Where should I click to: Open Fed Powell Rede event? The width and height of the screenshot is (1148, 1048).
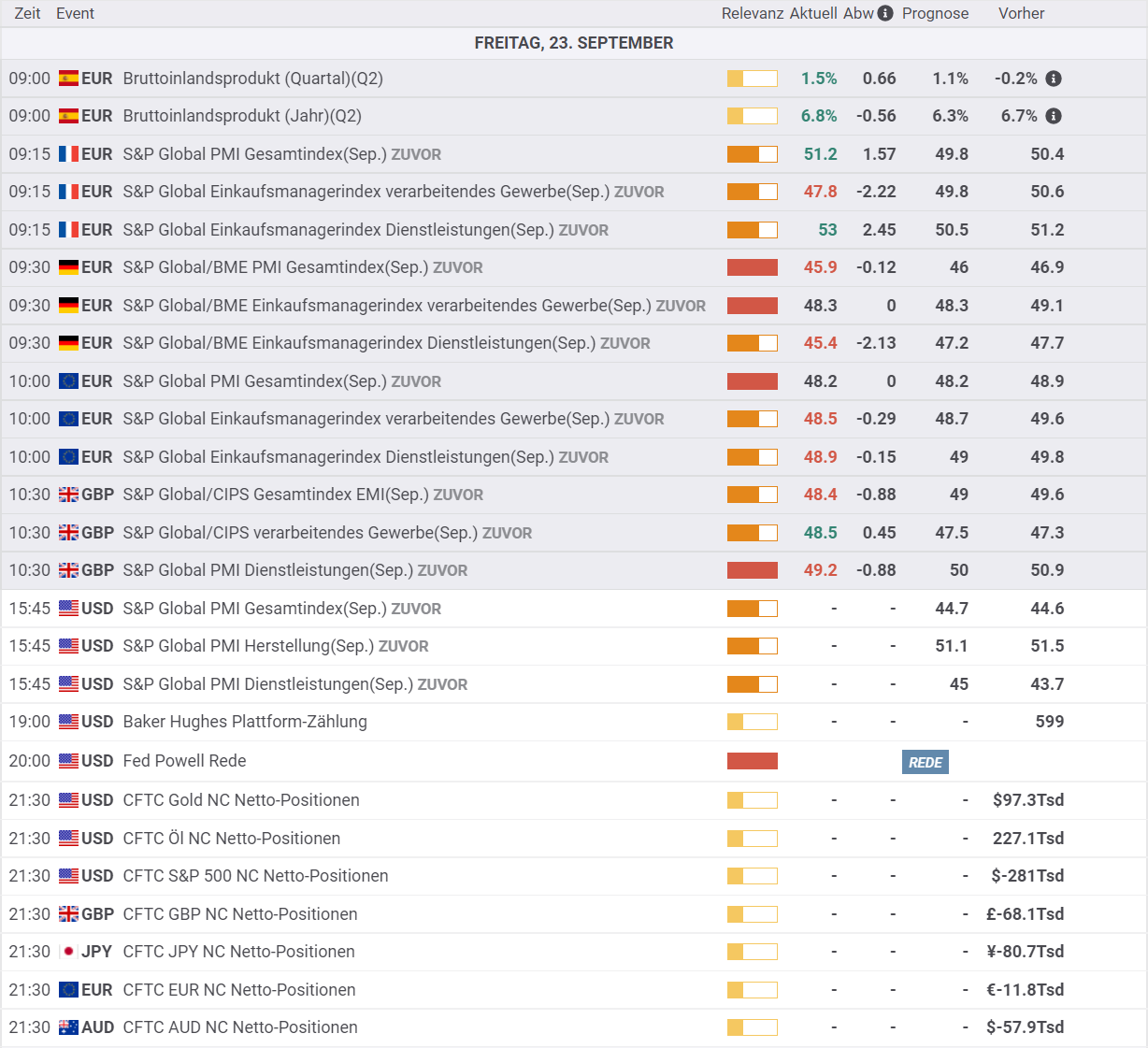[x=184, y=761]
